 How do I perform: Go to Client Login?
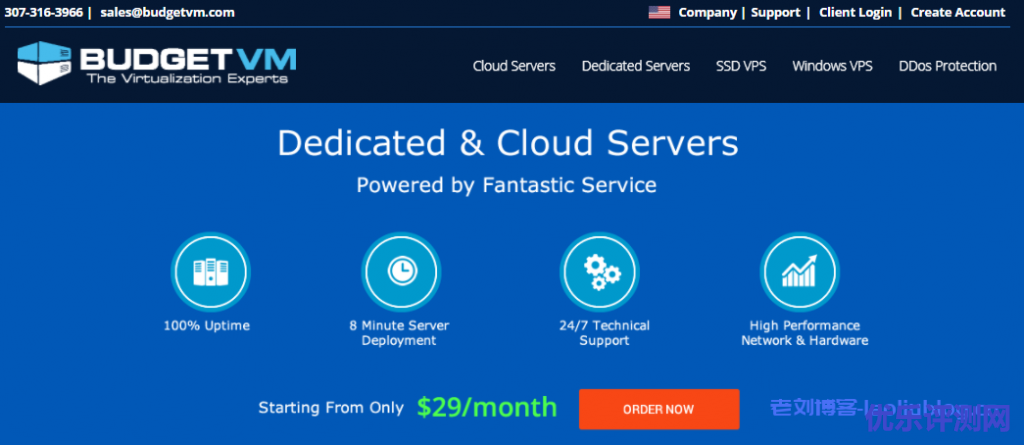[x=857, y=13]
